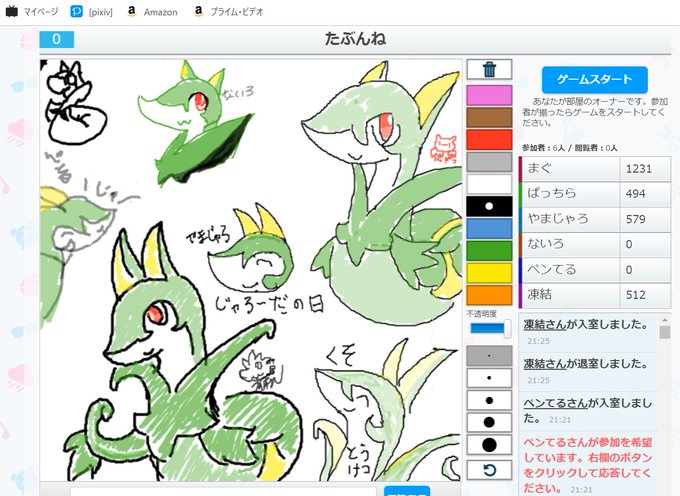Image resolution: width=680 pixels, height=496 pixels.
Task: Choose the smallest brush size (gray box)
Action: [489, 356]
